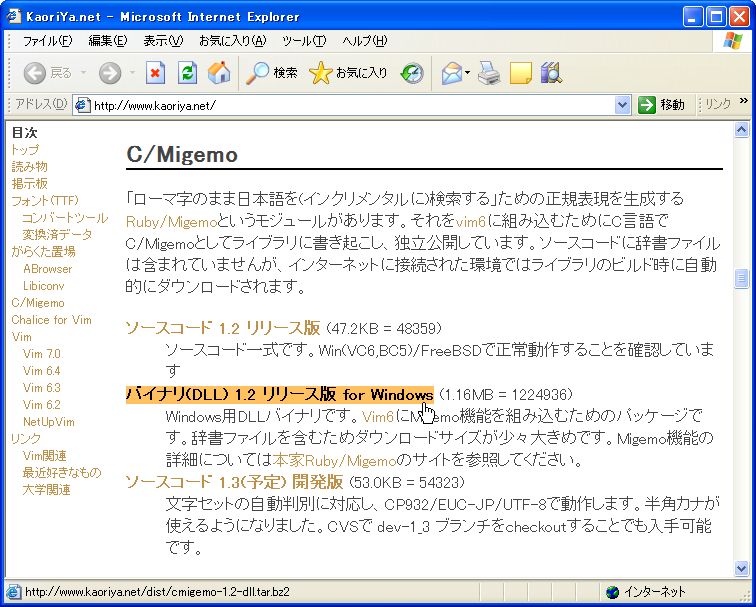The image size is (756, 607).
Task: Open the 編集(E) menu
Action: [x=108, y=41]
